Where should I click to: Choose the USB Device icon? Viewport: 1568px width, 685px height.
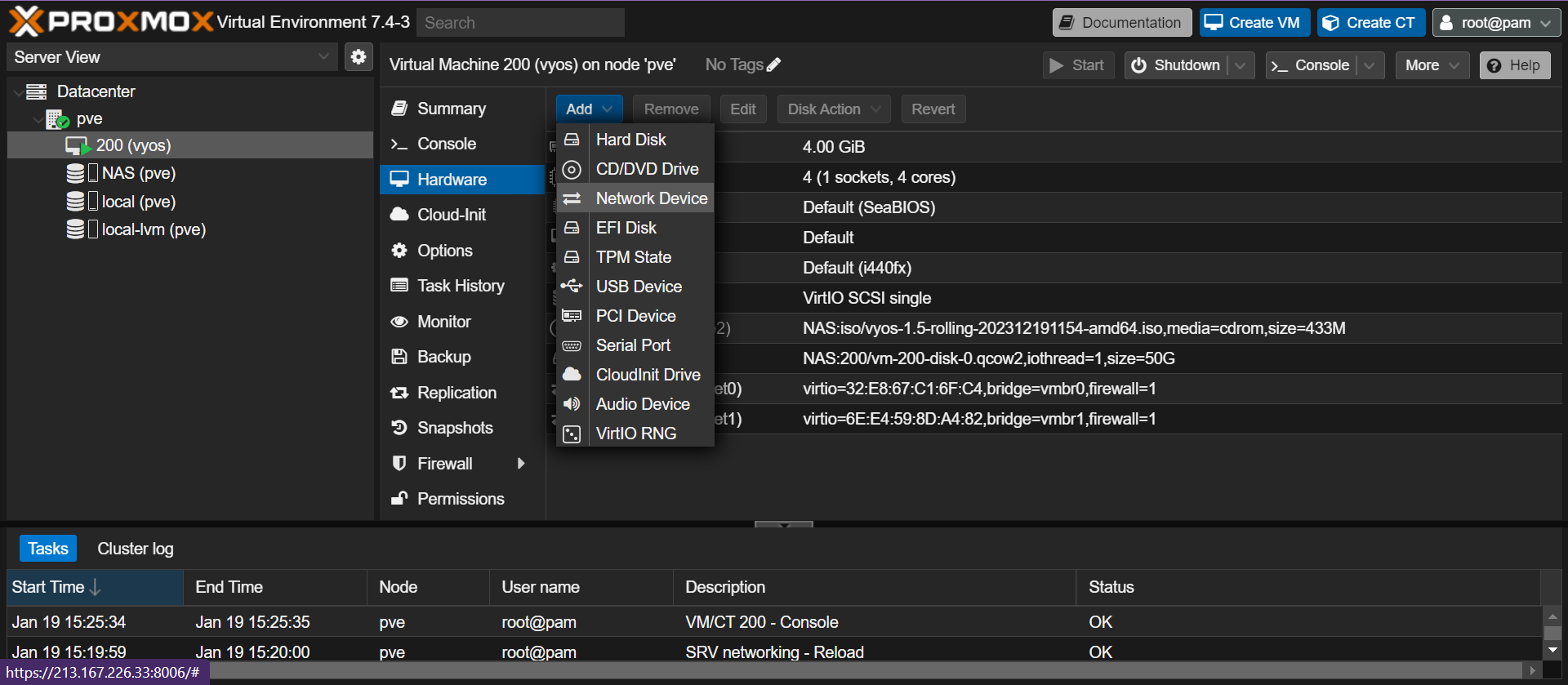pos(572,286)
